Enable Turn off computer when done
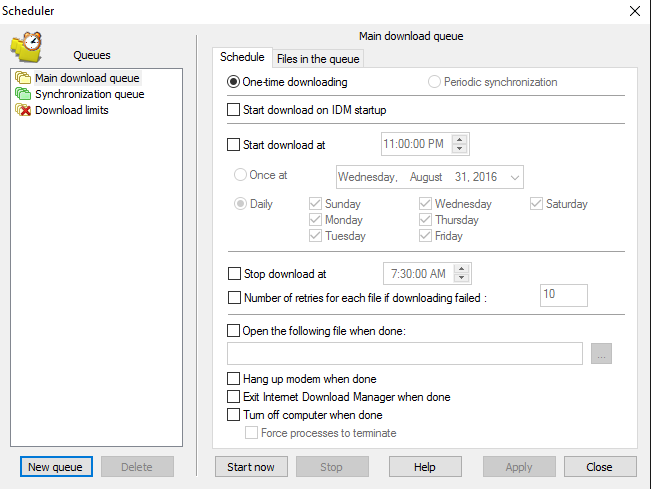Viewport: 651px width, 489px height. point(233,415)
